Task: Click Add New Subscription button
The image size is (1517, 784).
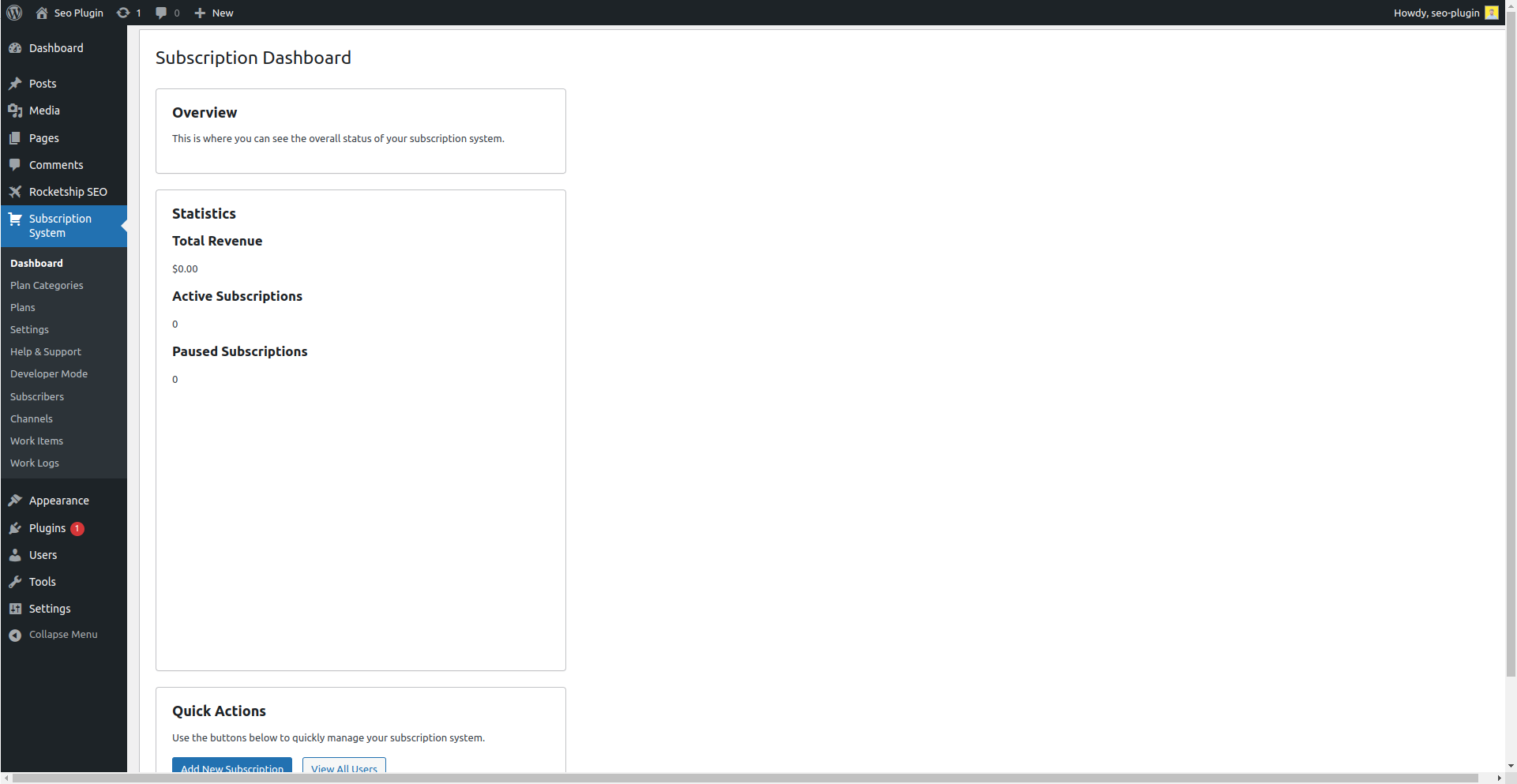Action: pos(232,767)
